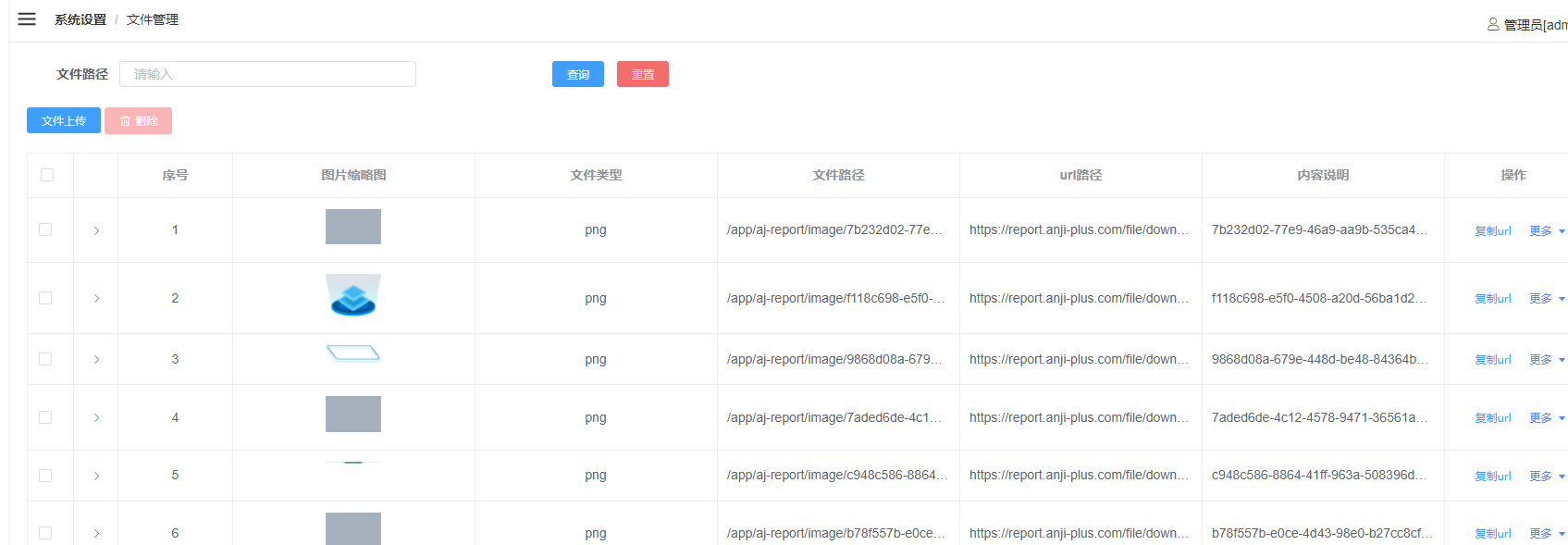Open the 更多 dropdown for row 2

pos(1547,299)
